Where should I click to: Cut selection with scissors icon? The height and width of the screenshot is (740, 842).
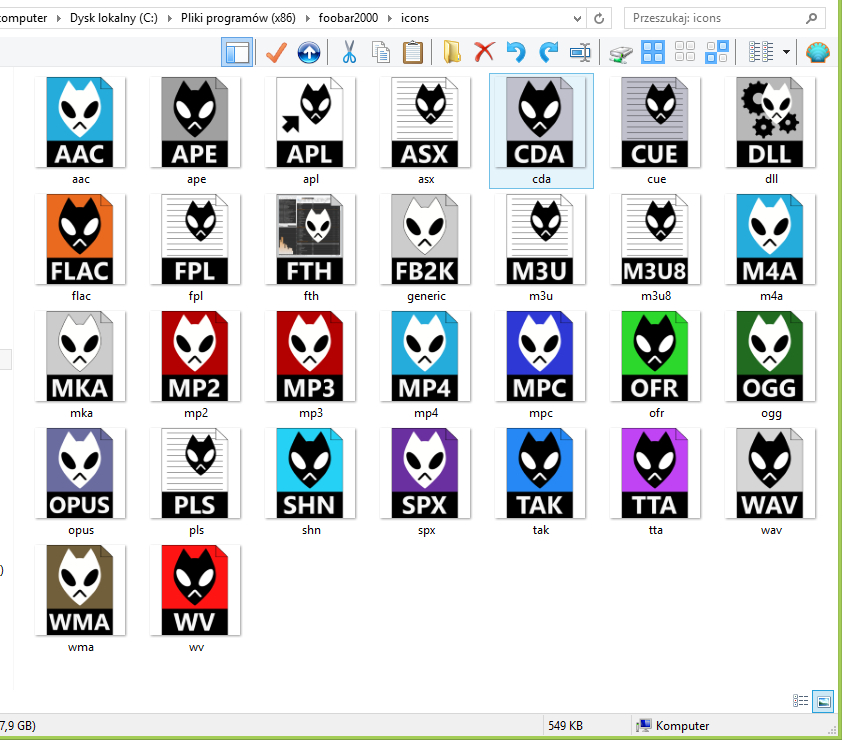[x=349, y=53]
